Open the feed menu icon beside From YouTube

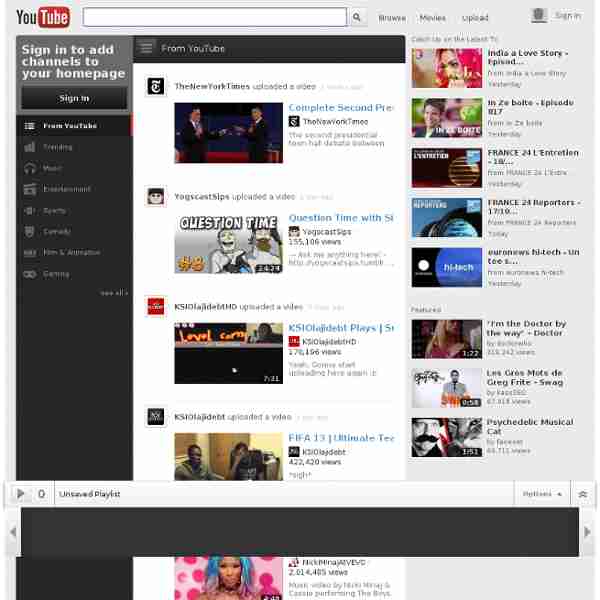pyautogui.click(x=147, y=48)
